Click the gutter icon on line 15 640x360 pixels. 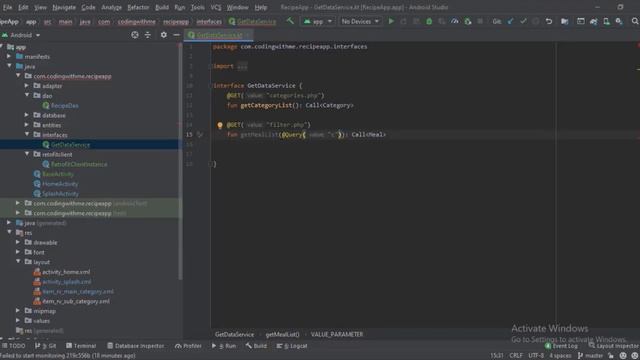click(x=200, y=134)
